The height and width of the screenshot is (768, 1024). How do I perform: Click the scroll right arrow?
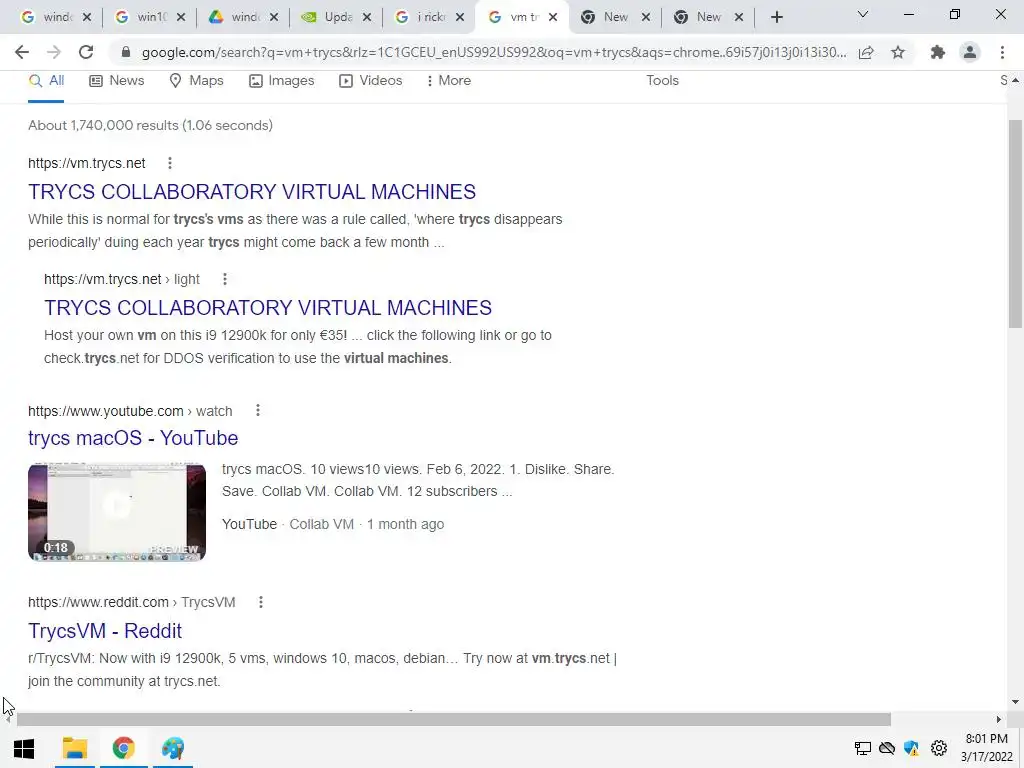999,720
